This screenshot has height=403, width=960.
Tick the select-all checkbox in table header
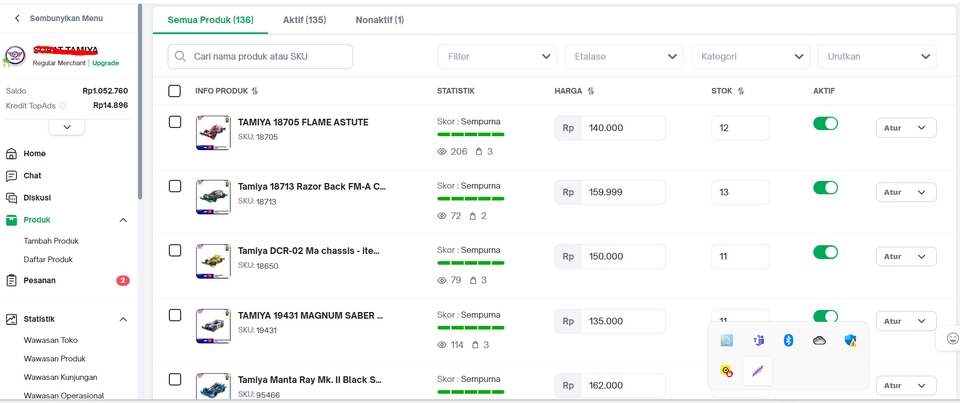click(174, 91)
